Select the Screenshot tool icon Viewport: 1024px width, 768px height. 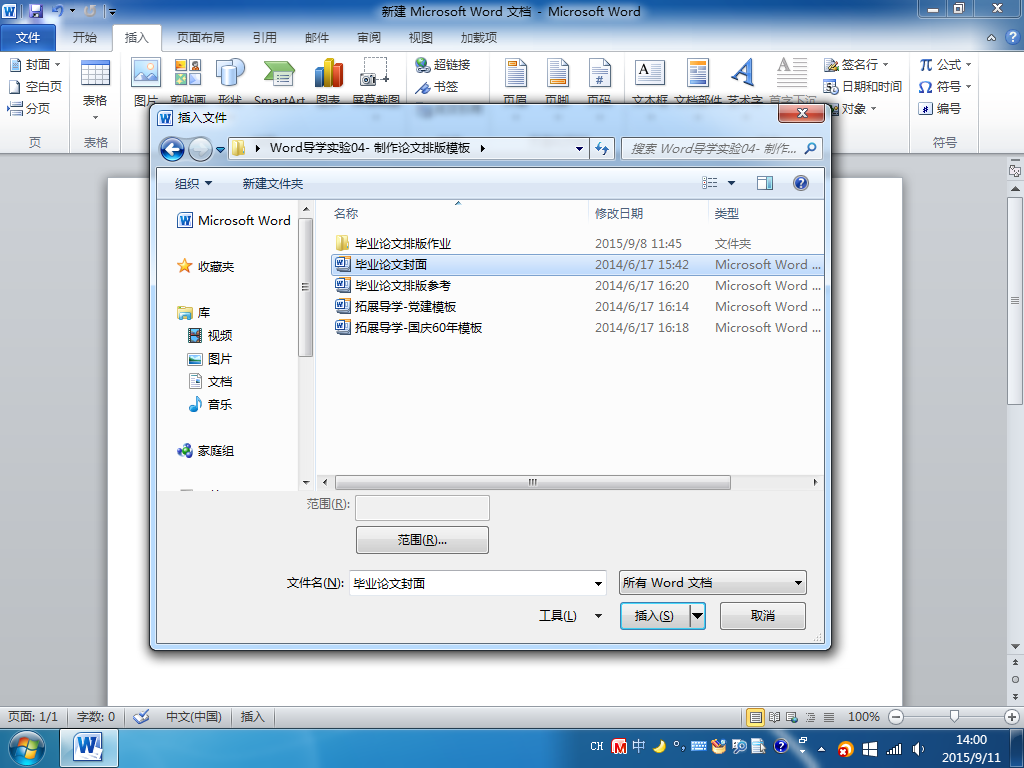coord(375,72)
